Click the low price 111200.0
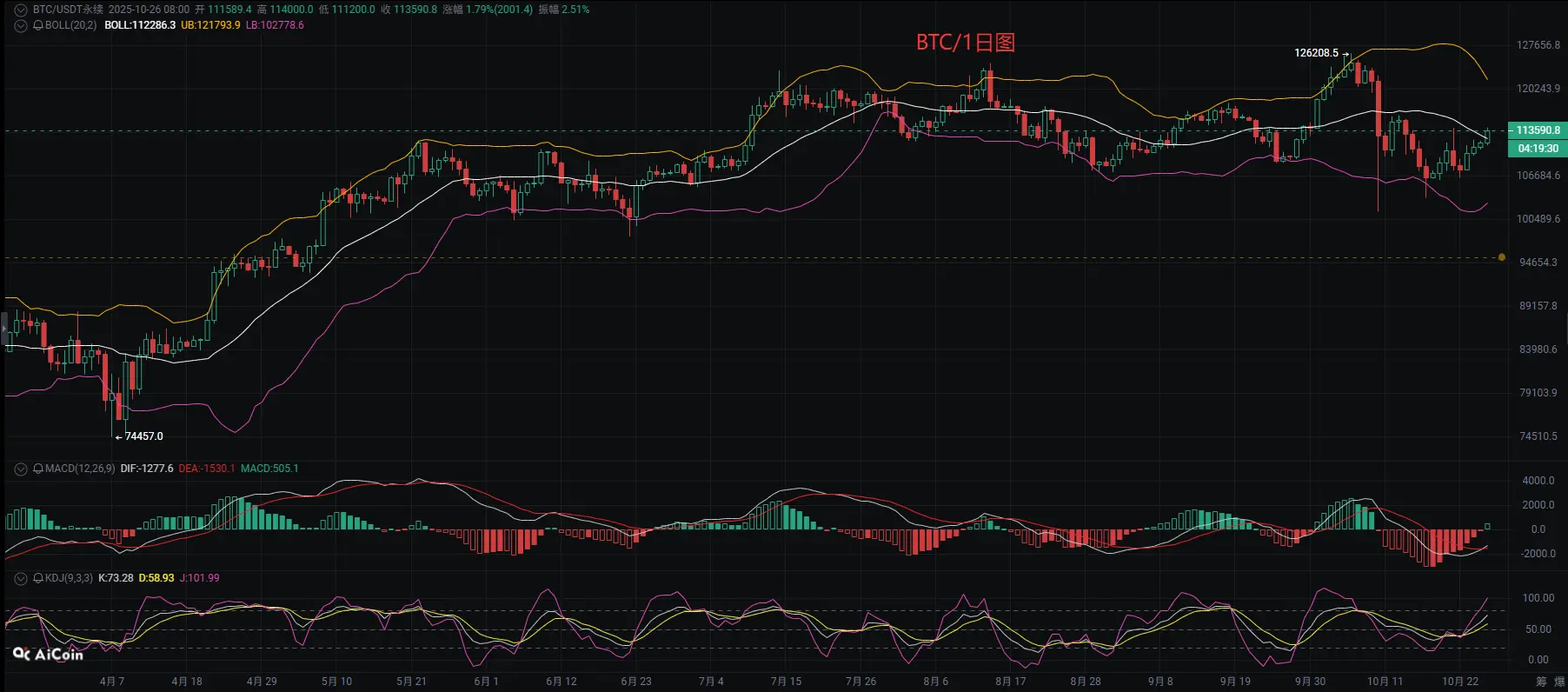 (354, 10)
